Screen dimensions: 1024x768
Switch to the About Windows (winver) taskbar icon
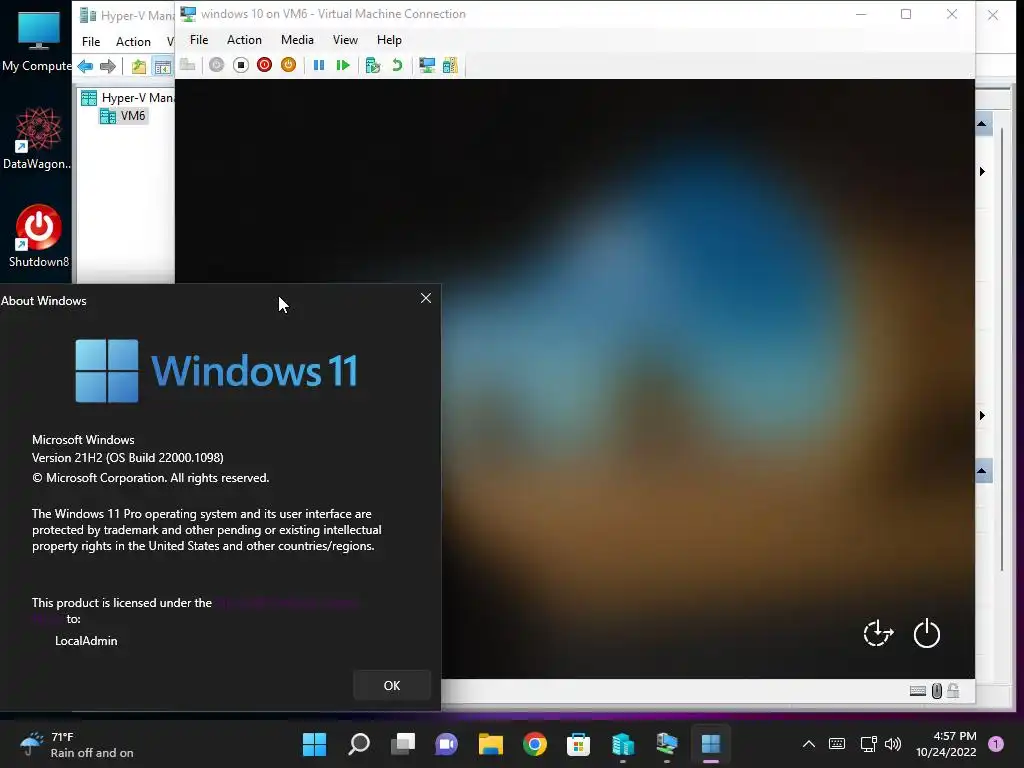711,744
